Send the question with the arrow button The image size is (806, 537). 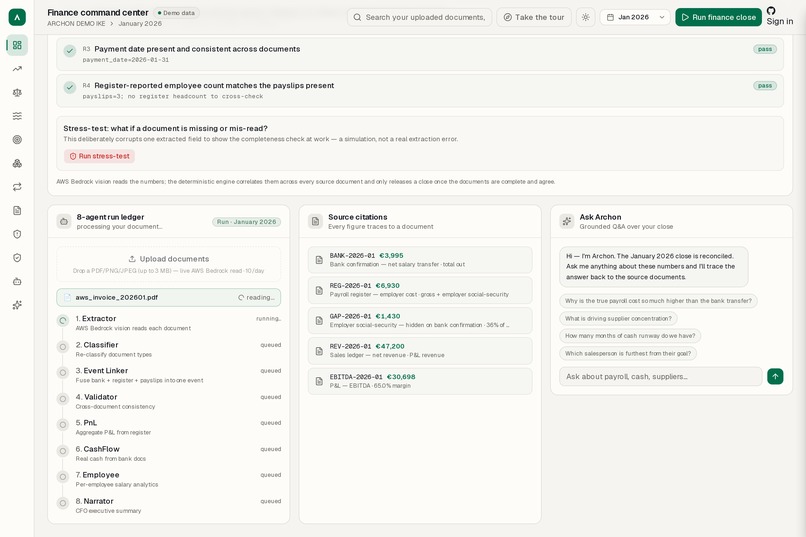click(775, 376)
